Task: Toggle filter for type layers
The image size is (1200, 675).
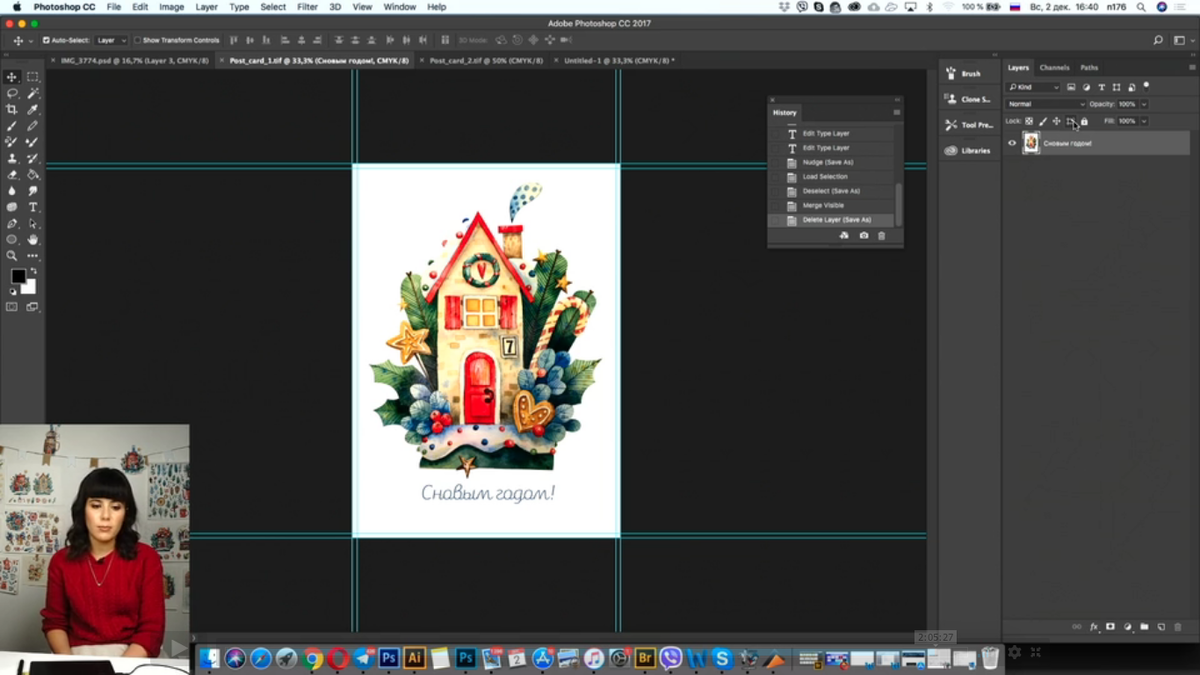Action: (x=1101, y=87)
